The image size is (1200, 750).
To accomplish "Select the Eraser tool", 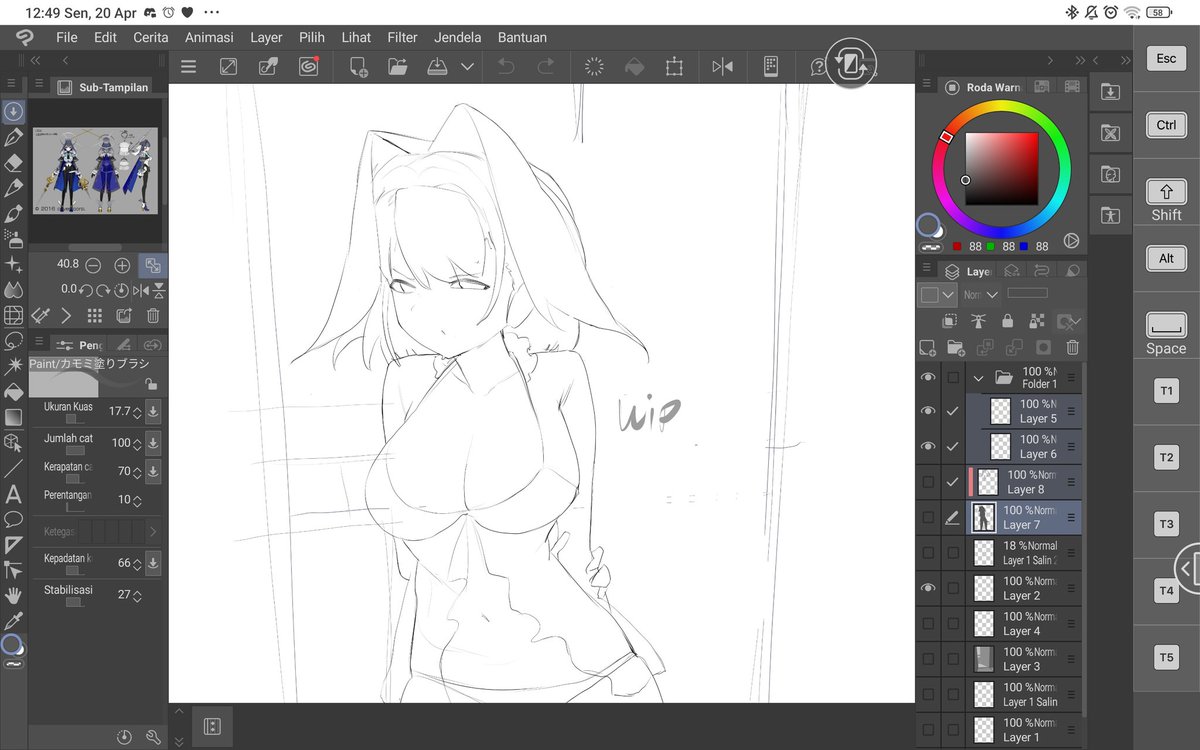I will 14,163.
